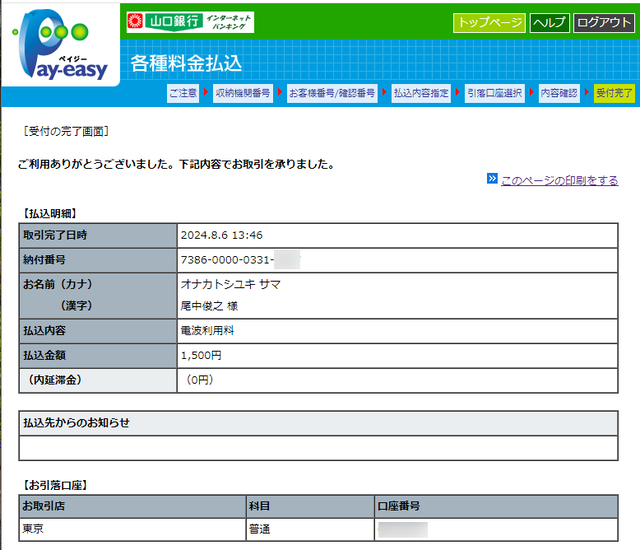This screenshot has width=640, height=550.
Task: Click the value （0円）
Action: [x=200, y=380]
